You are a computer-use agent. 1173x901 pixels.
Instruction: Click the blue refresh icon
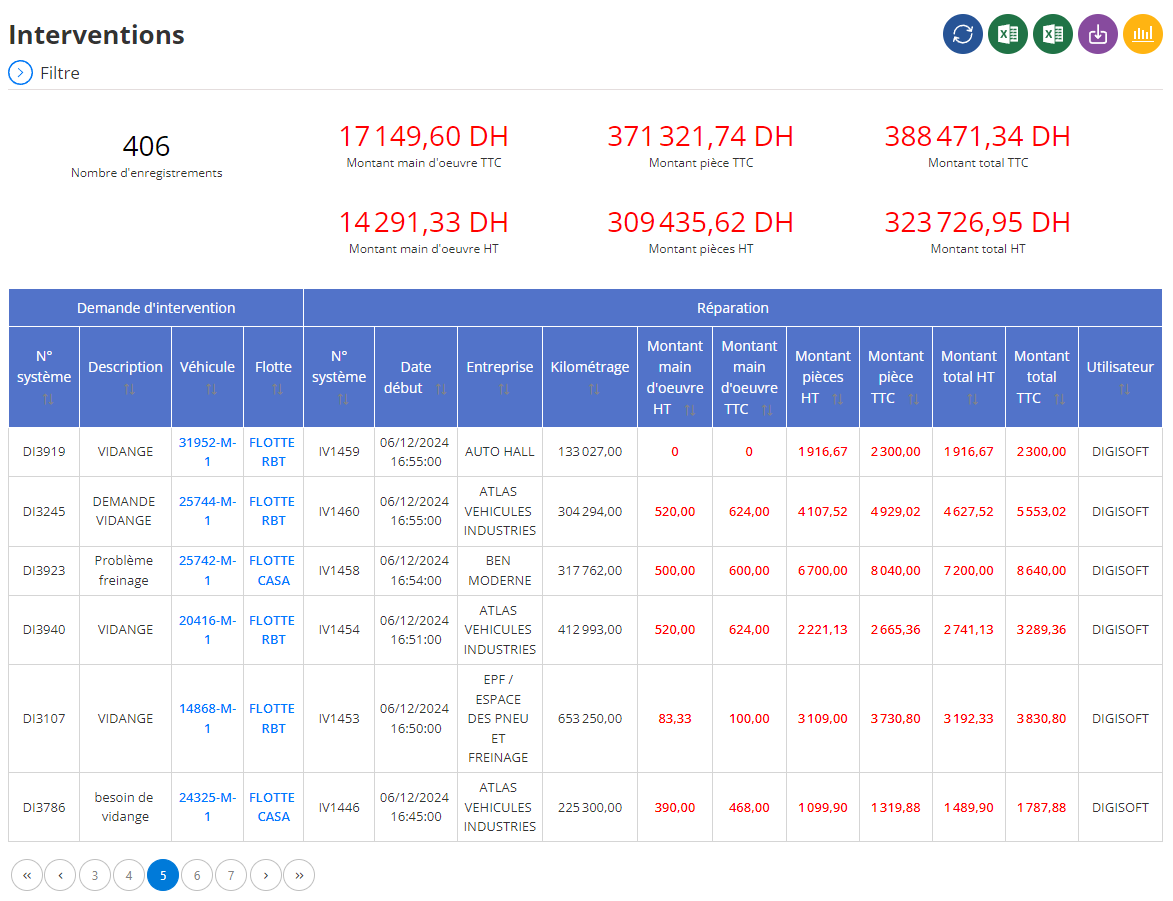click(x=962, y=34)
